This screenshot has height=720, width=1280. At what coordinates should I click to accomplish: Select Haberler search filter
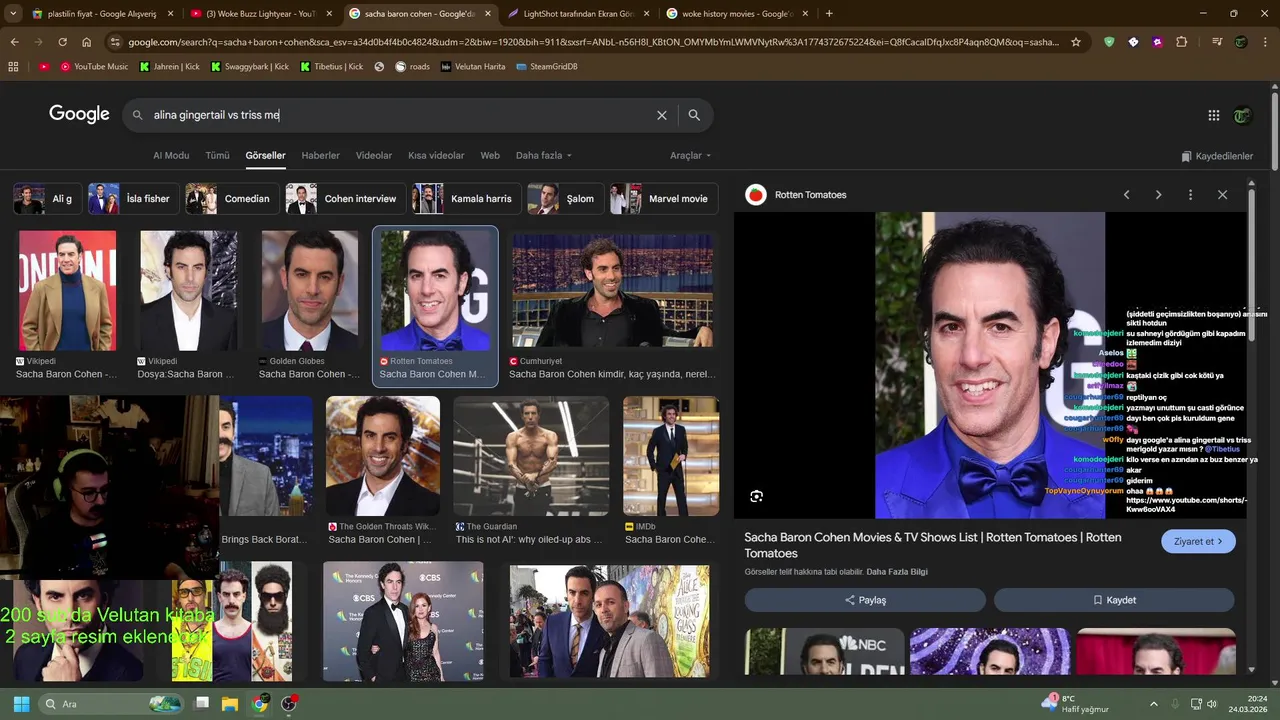coord(320,156)
